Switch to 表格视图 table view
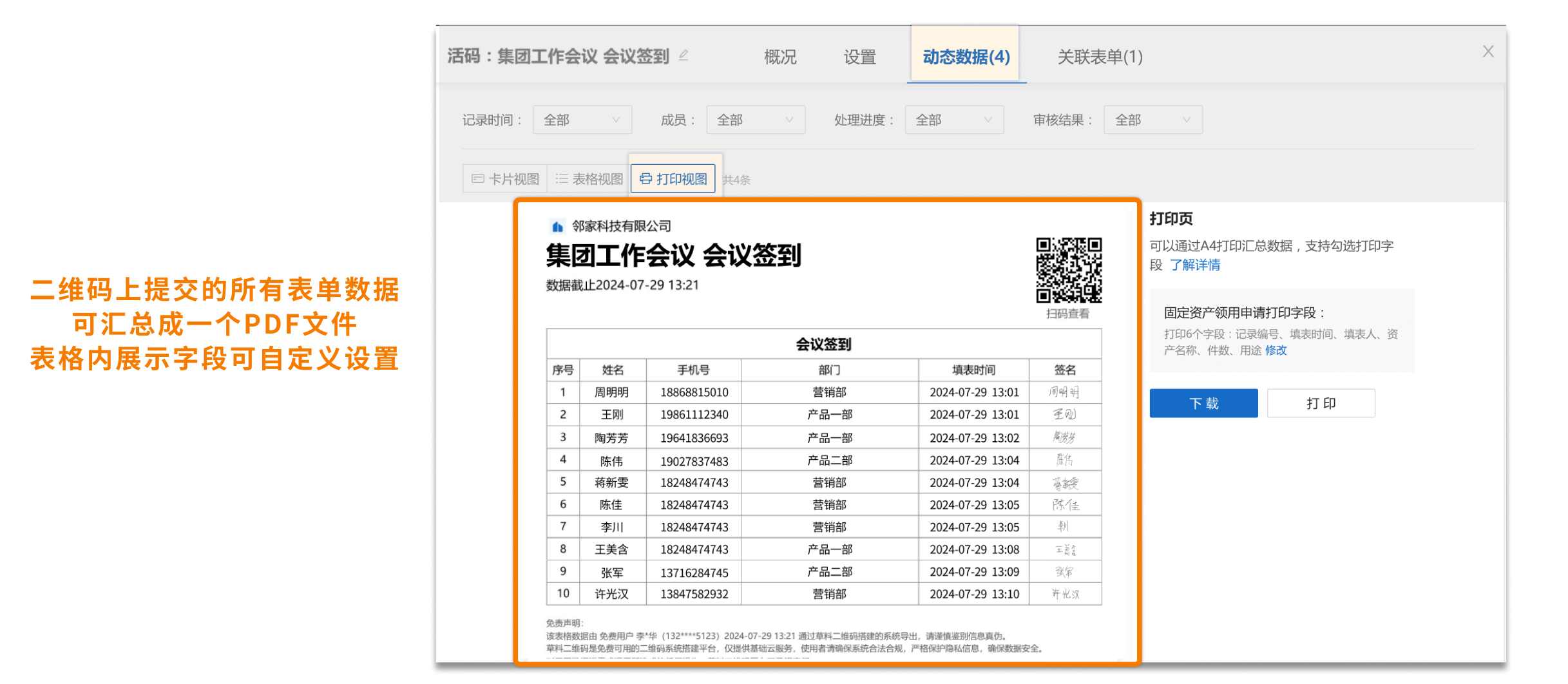Image resolution: width=1568 pixels, height=684 pixels. coord(589,178)
